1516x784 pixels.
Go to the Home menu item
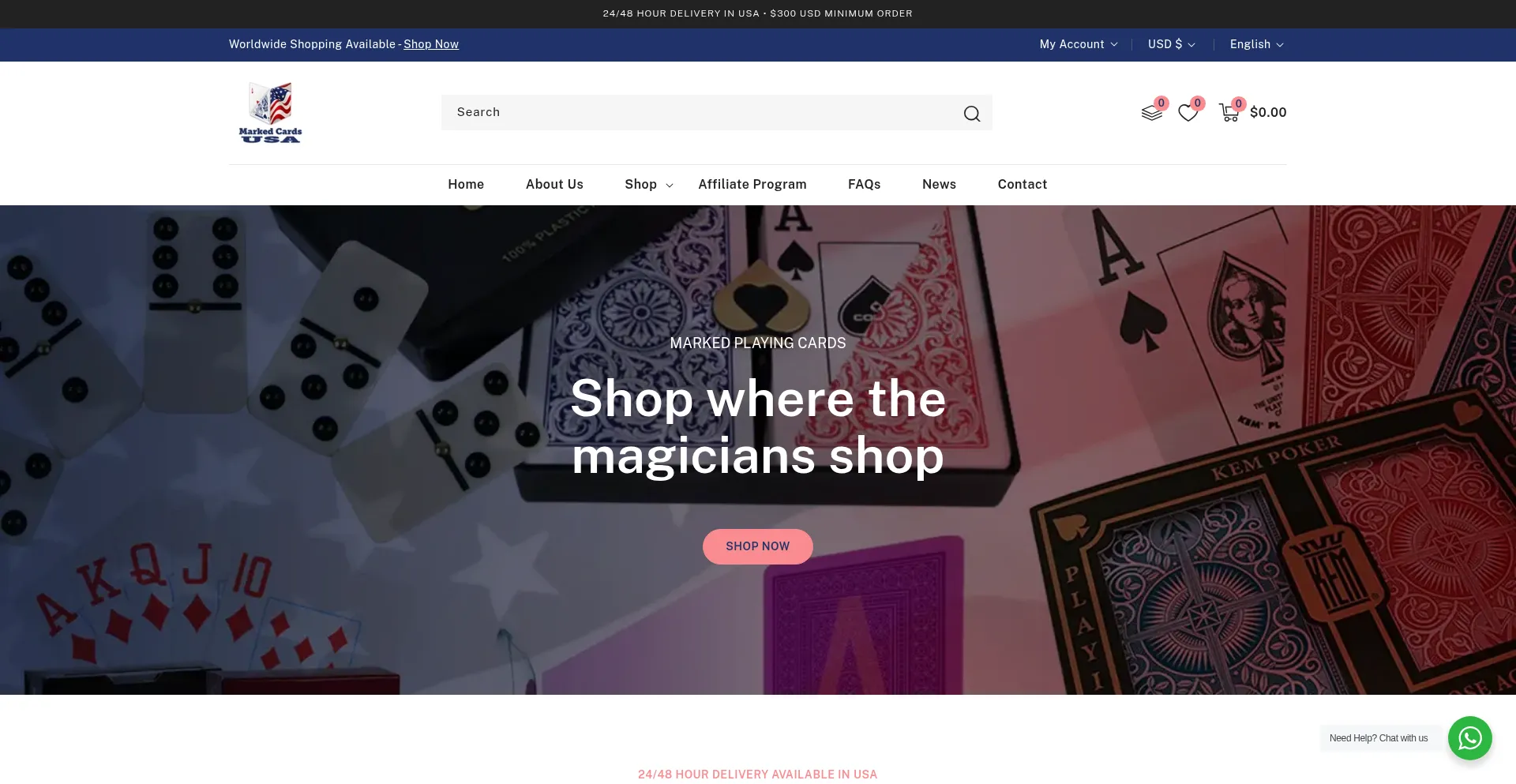pyautogui.click(x=466, y=184)
